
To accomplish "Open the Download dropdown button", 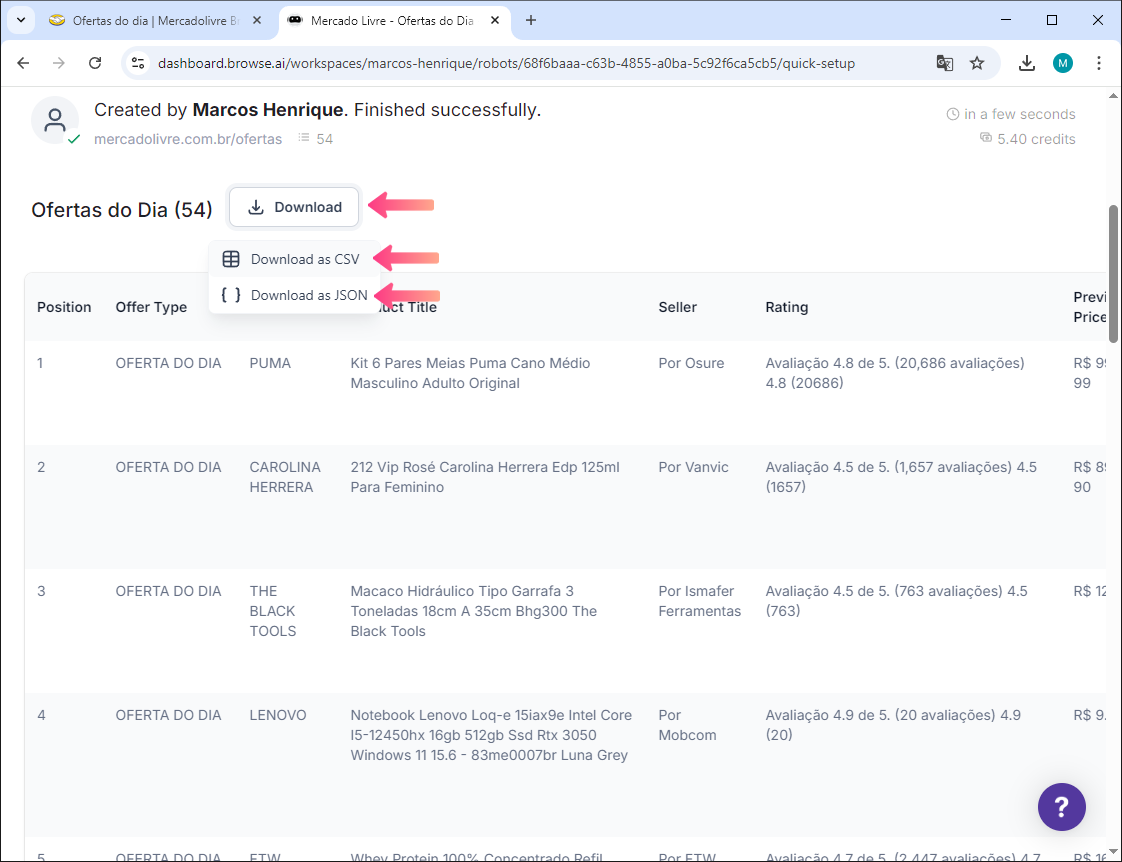I will coord(294,207).
